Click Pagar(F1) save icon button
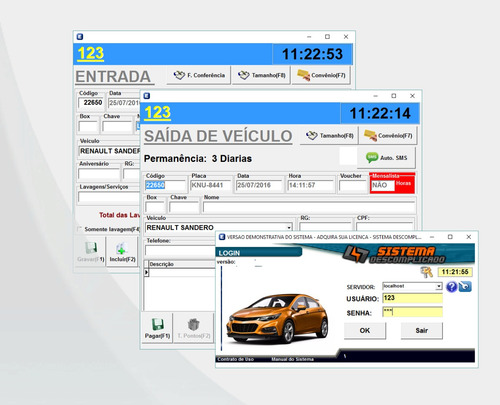500x405 pixels. pyautogui.click(x=157, y=328)
